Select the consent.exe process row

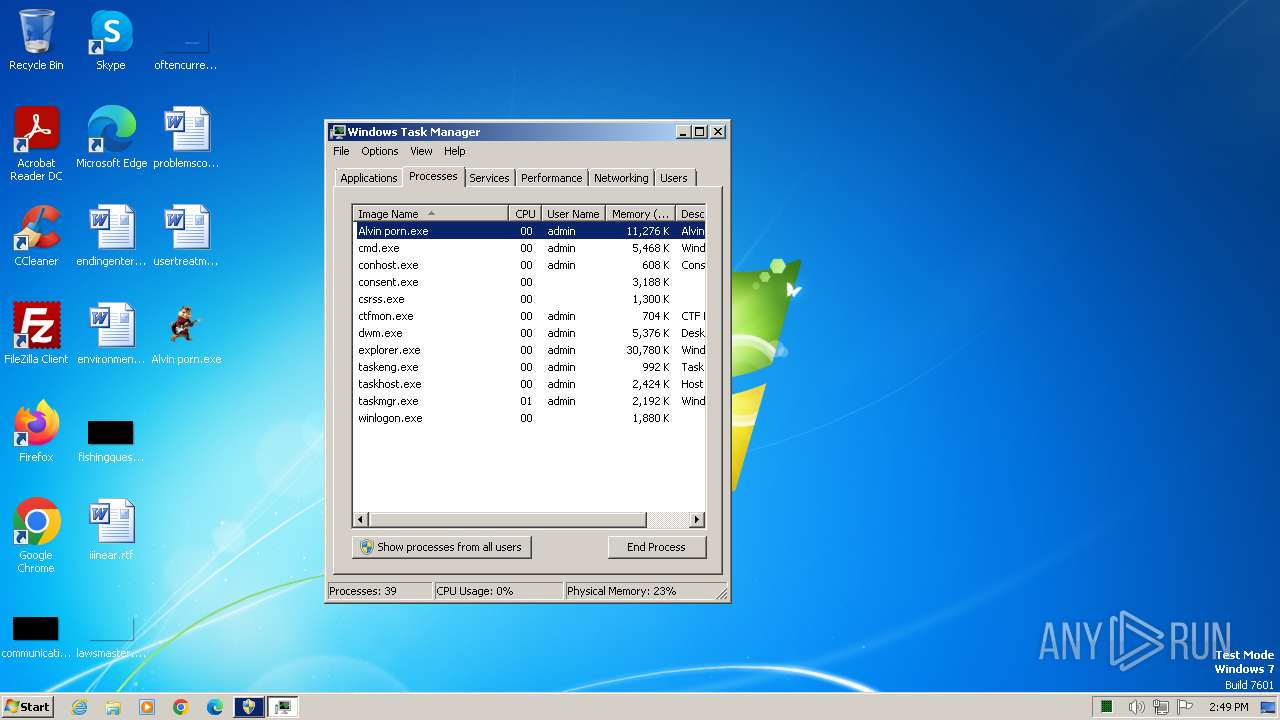click(x=530, y=282)
